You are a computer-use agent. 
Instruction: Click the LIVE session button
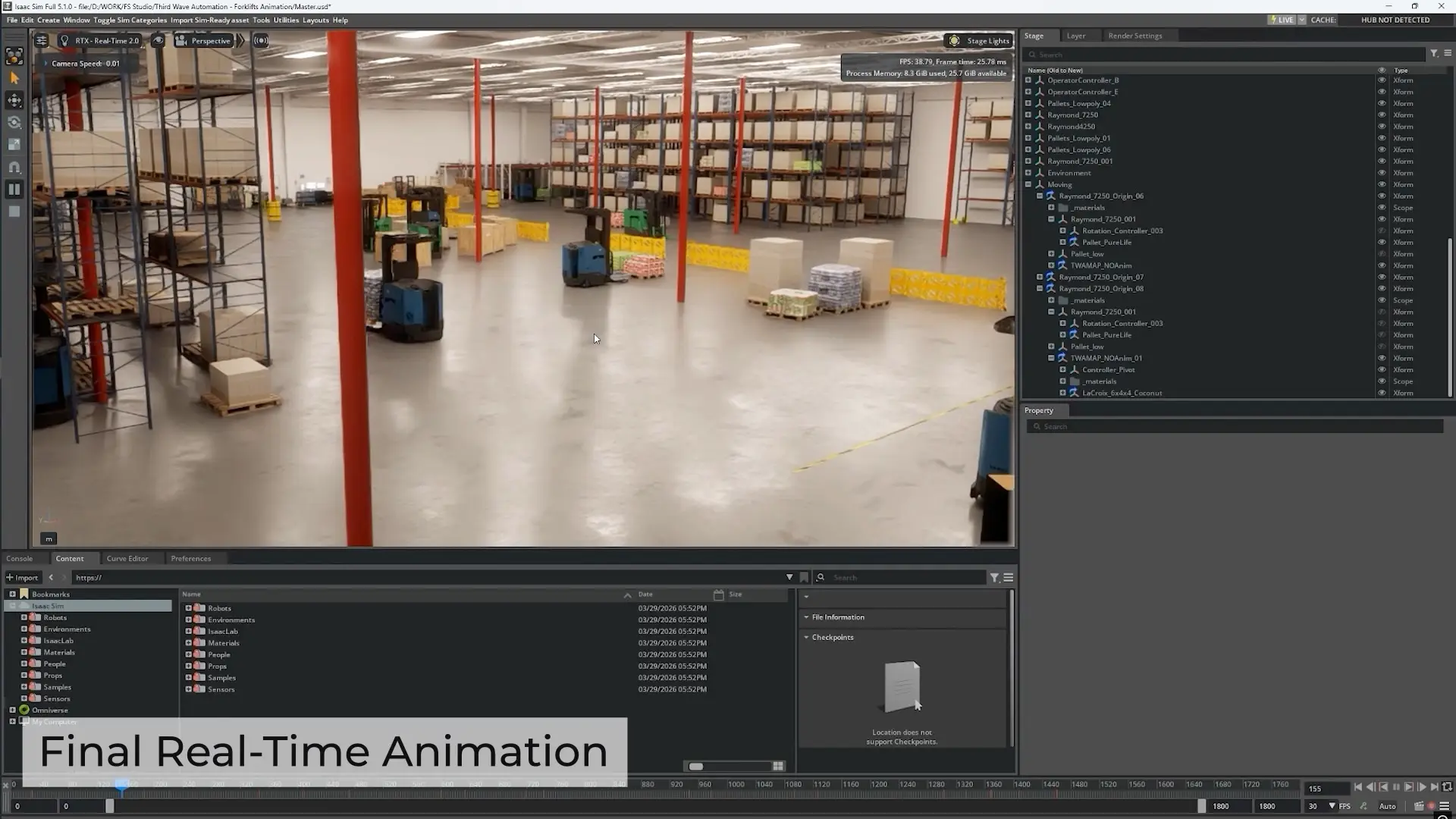(1282, 20)
